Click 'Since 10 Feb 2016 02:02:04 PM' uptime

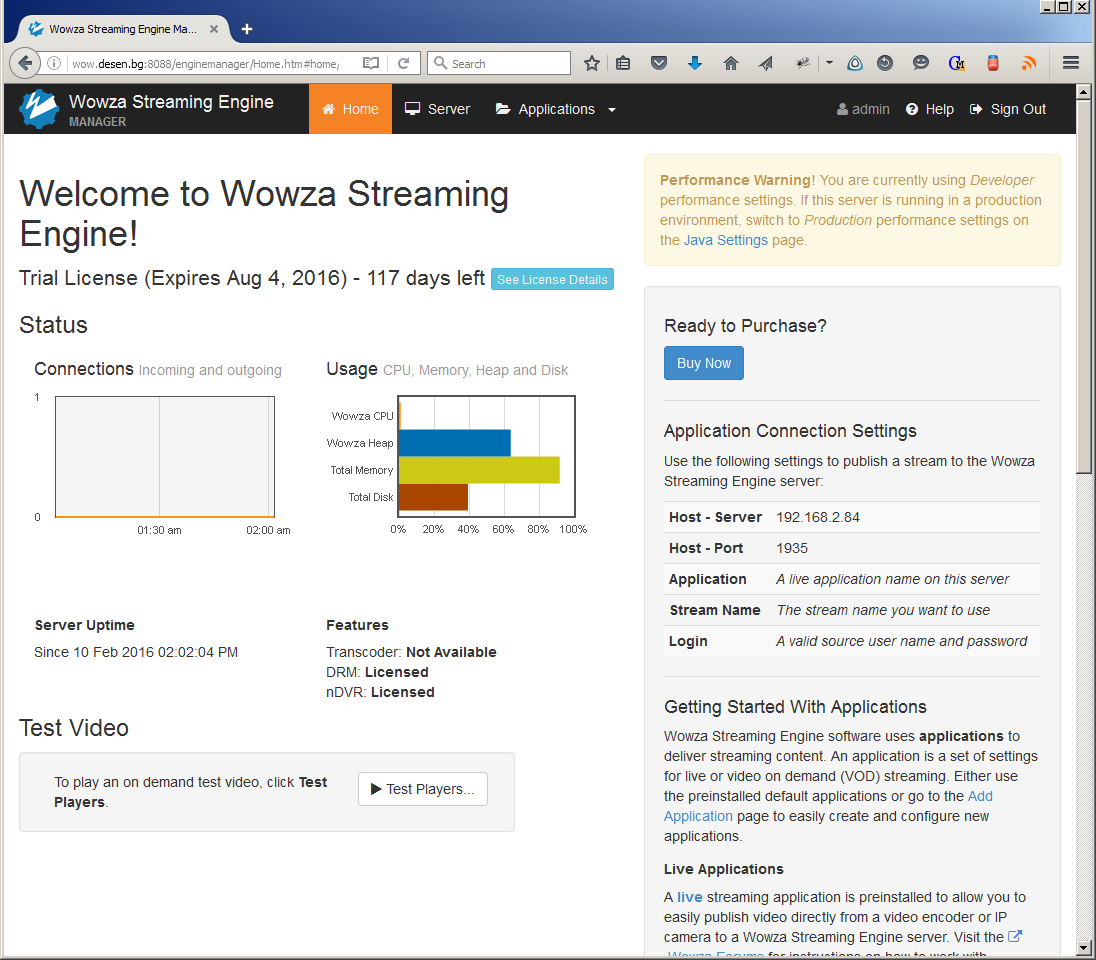pos(136,652)
